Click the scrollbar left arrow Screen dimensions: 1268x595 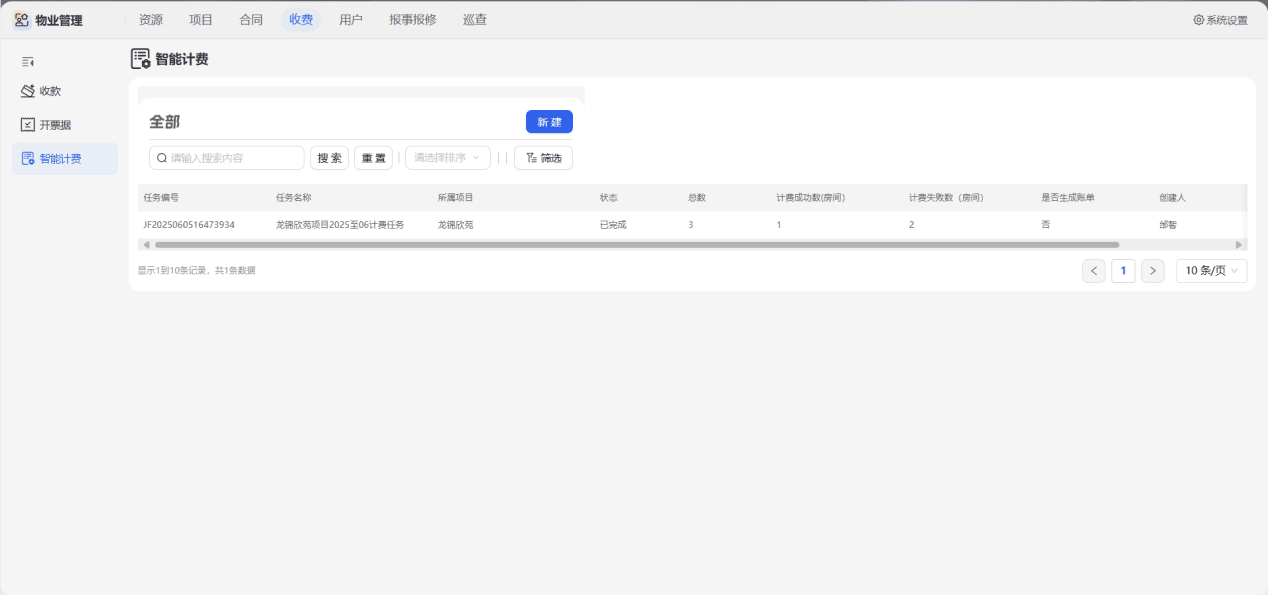click(x=146, y=244)
